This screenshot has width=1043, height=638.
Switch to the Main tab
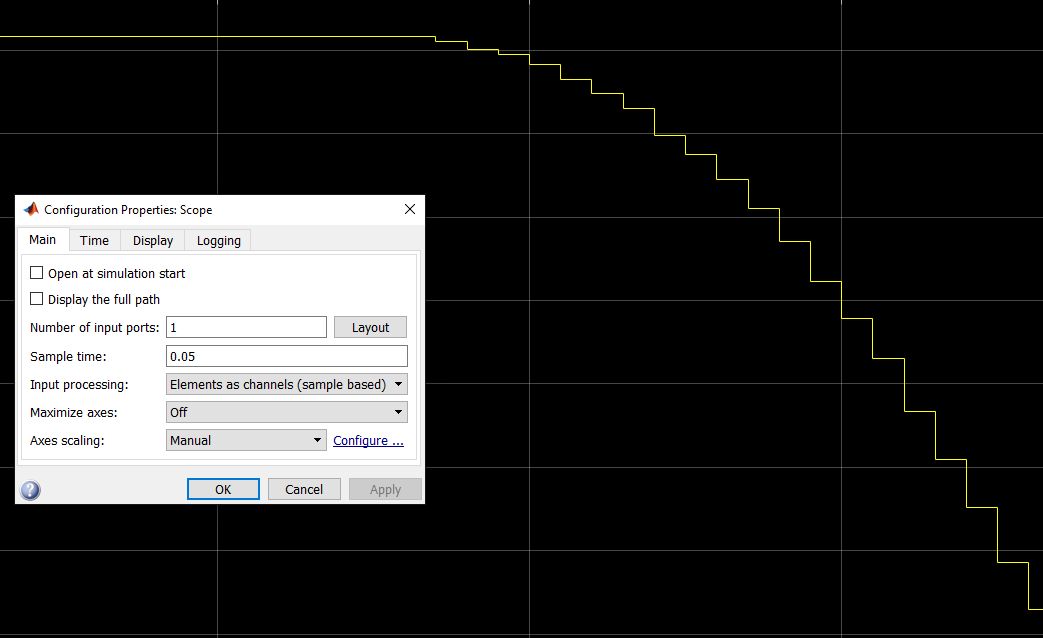click(42, 240)
